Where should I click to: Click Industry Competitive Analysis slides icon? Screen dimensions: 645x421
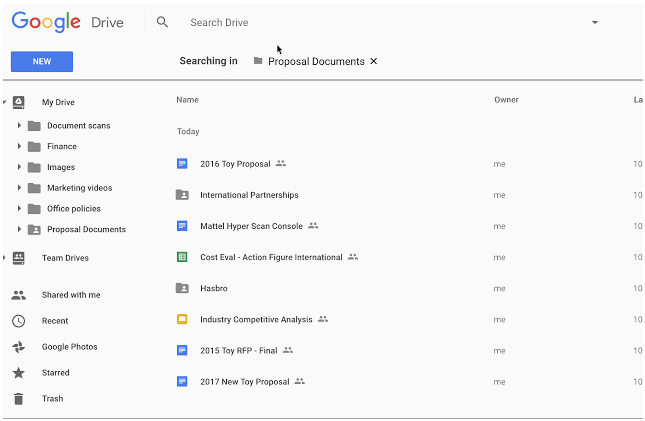182,320
